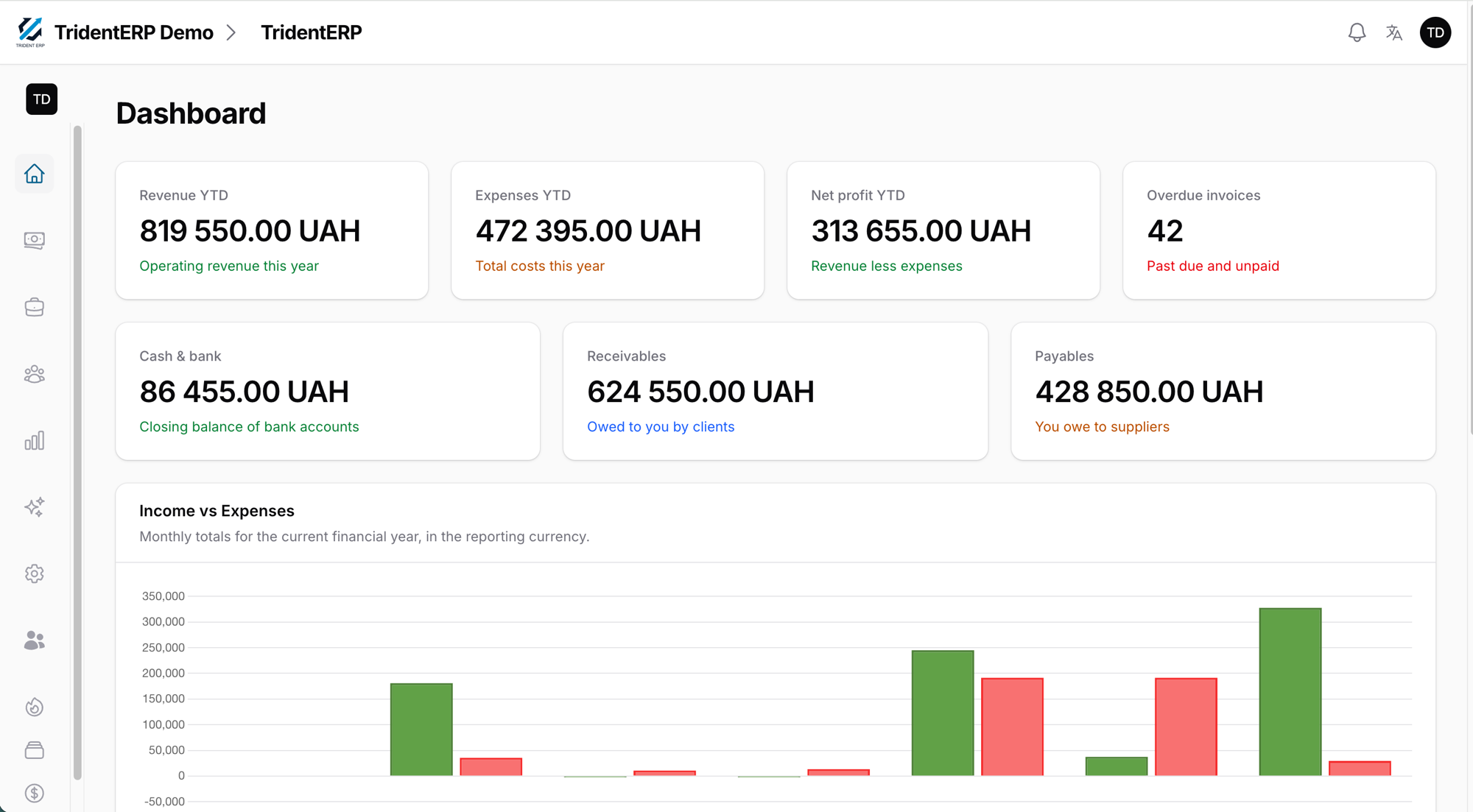Viewport: 1473px width, 812px height.
Task: Click the sidebar vertical scrollbar
Action: (77, 452)
